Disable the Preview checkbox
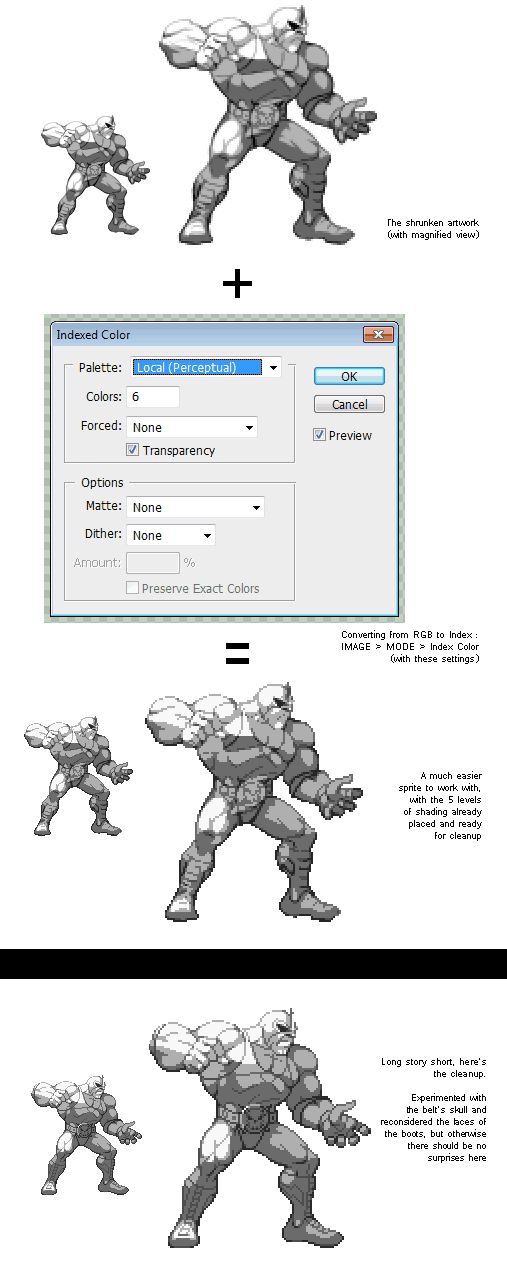Viewport: 507px width, 1266px height. (x=319, y=435)
